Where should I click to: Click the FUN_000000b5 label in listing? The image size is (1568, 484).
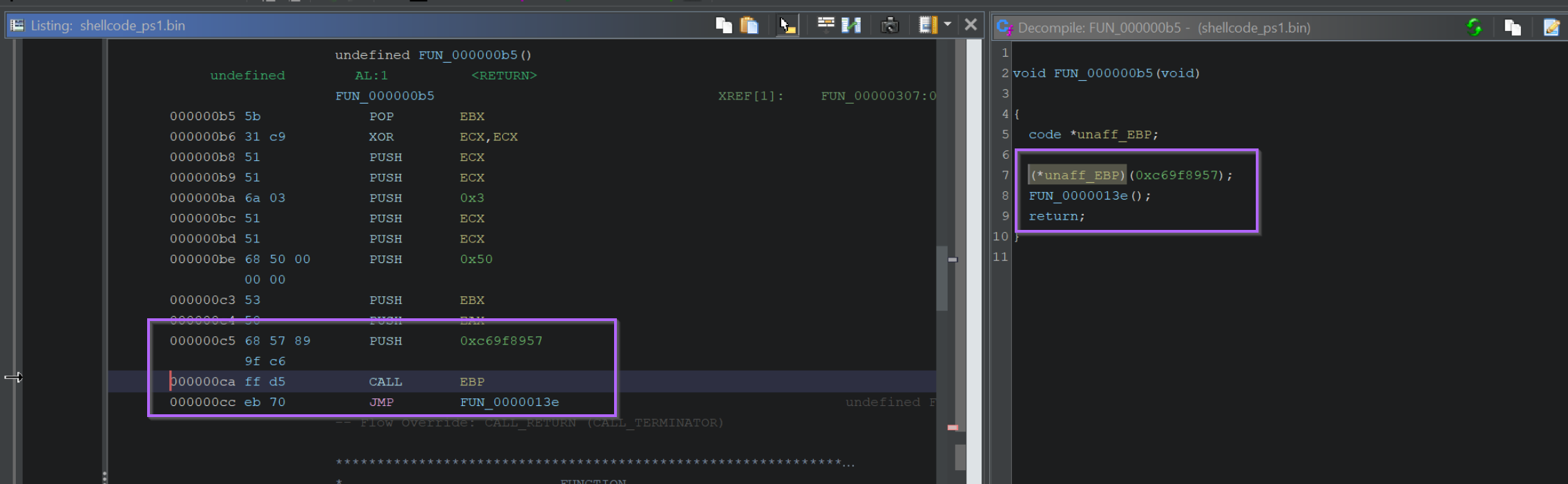pyautogui.click(x=385, y=96)
